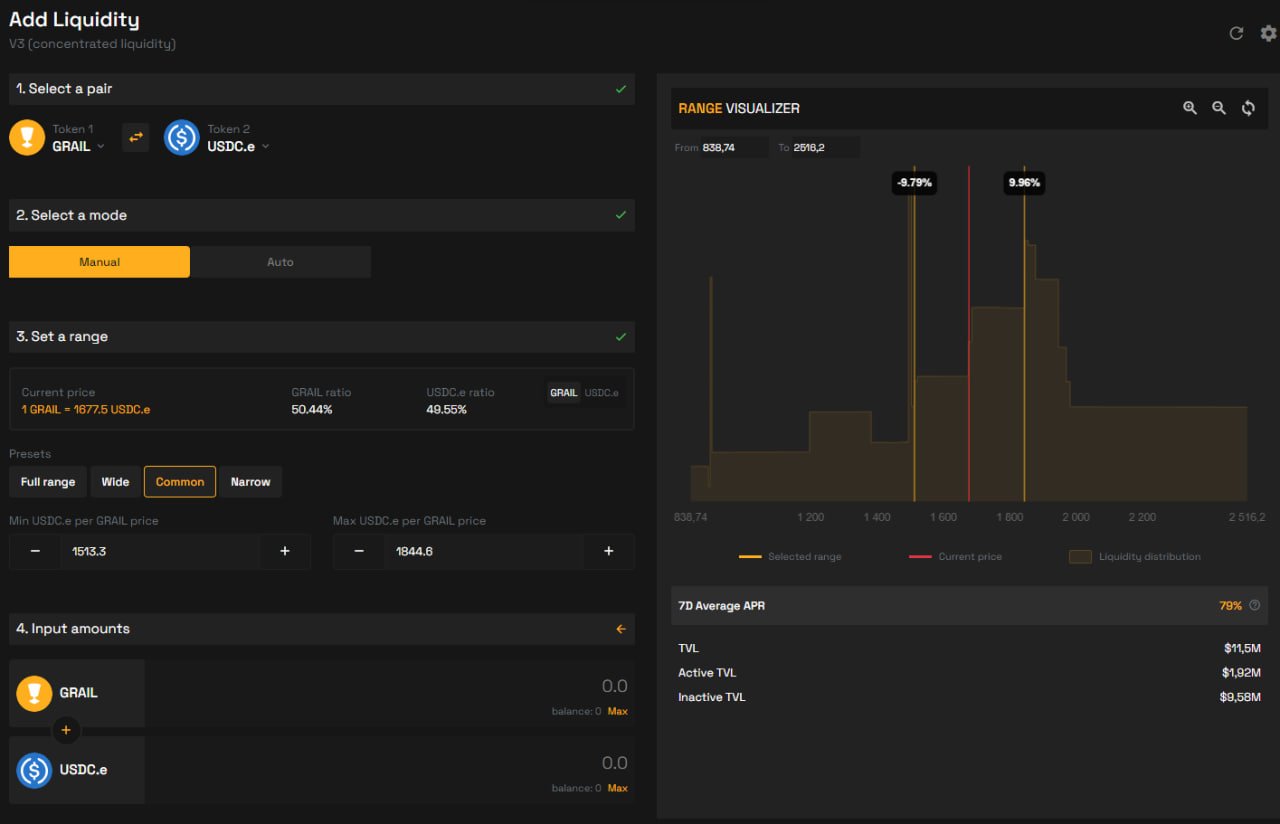Image resolution: width=1280 pixels, height=824 pixels.
Task: Open settings via the gear icon
Action: [x=1268, y=33]
